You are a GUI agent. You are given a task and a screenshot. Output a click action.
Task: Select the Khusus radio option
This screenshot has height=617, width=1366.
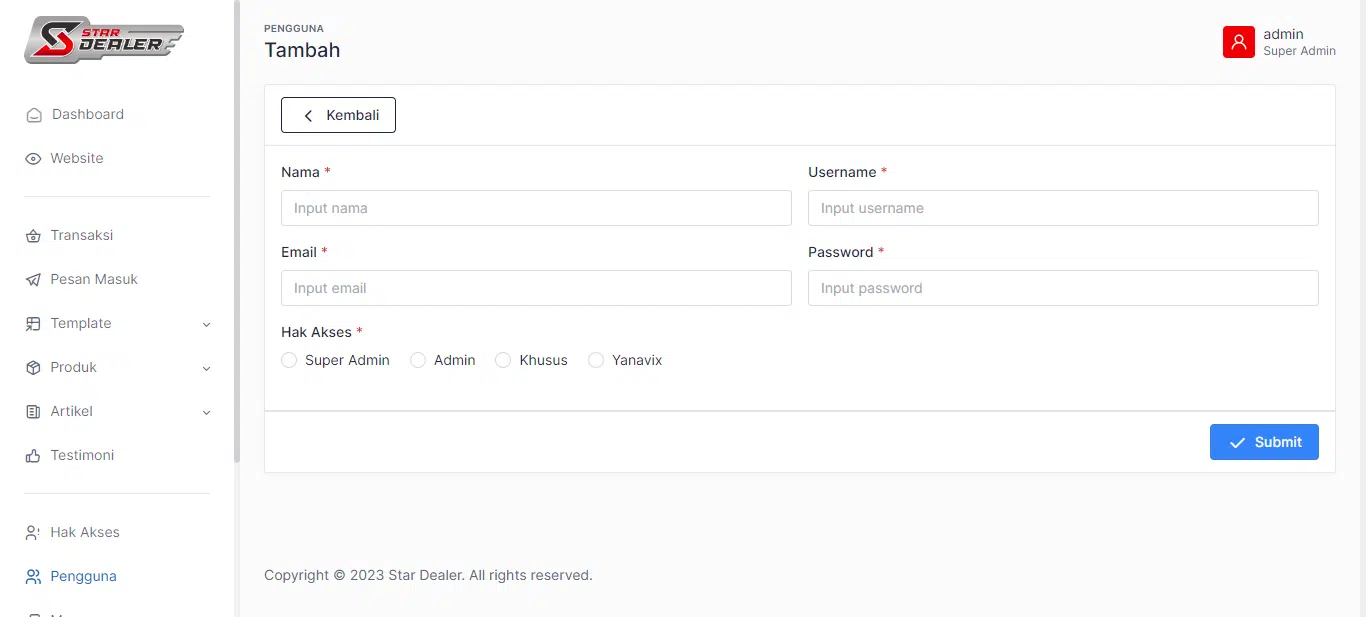coord(503,360)
